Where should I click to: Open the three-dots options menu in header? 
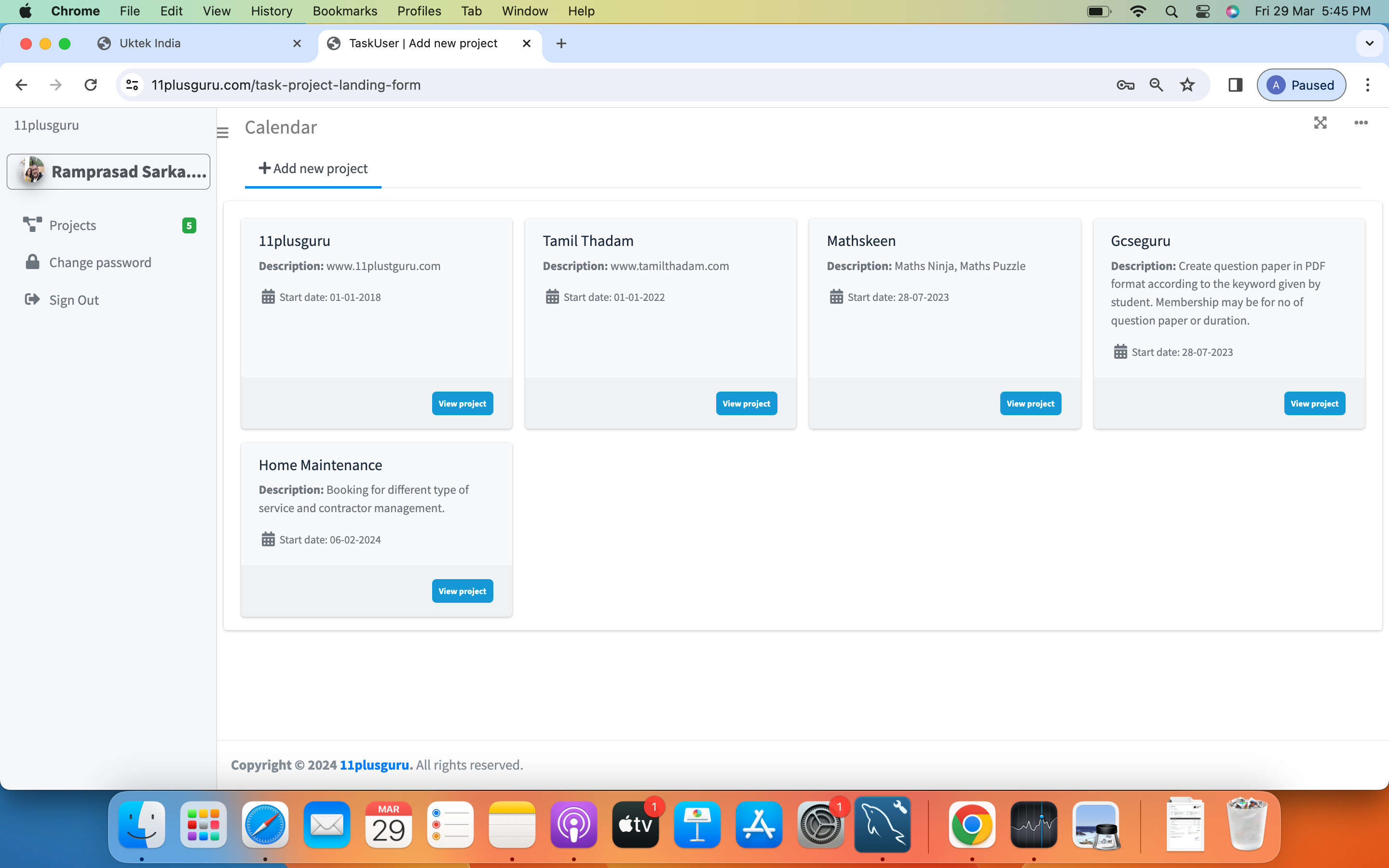click(x=1360, y=123)
